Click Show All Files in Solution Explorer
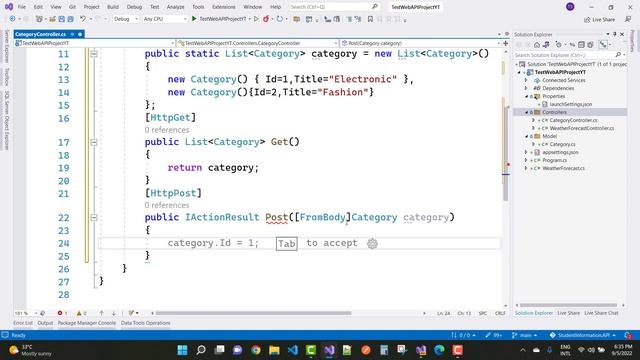640x360 pixels. click(x=590, y=44)
